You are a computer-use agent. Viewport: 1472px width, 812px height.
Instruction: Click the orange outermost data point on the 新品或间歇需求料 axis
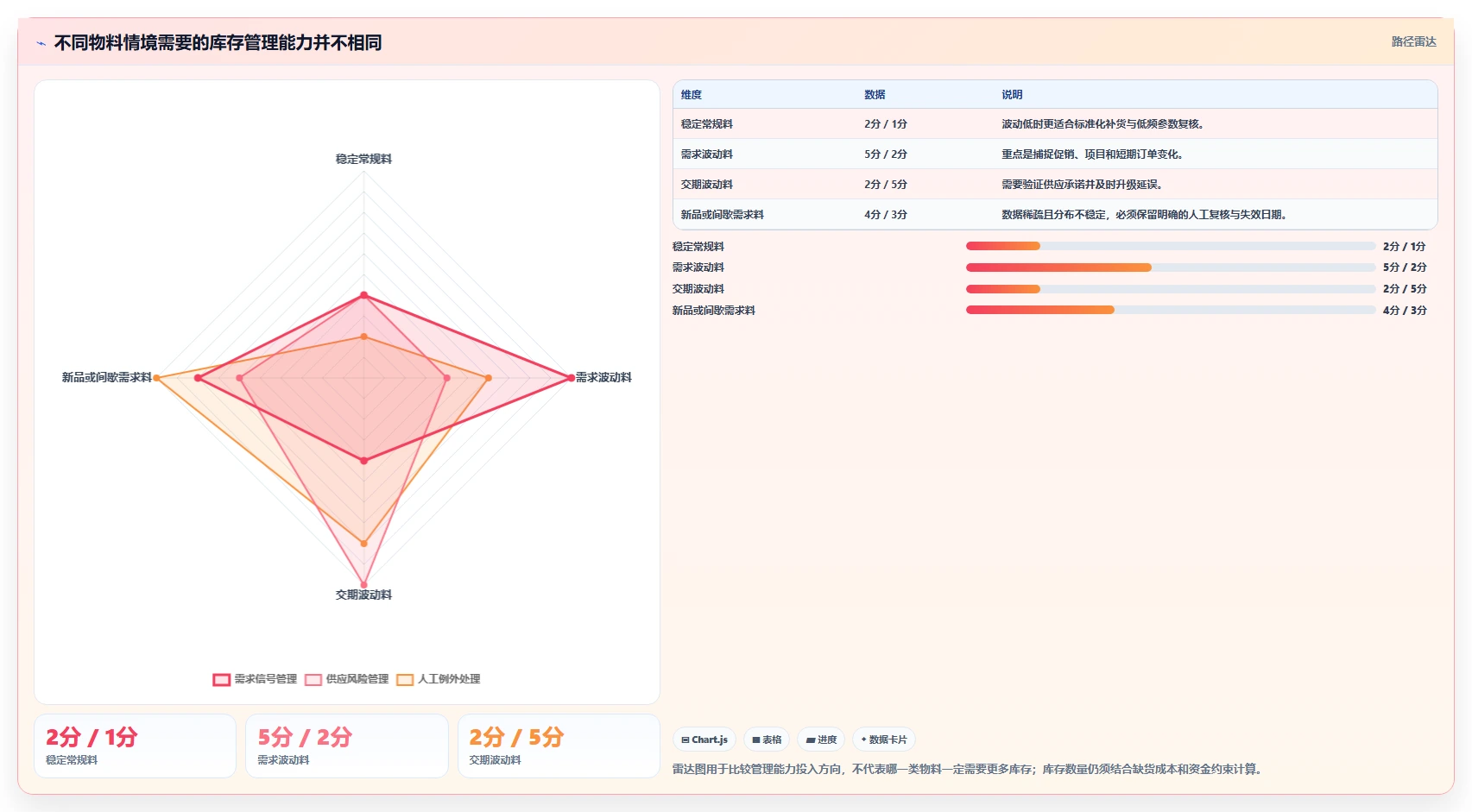156,378
